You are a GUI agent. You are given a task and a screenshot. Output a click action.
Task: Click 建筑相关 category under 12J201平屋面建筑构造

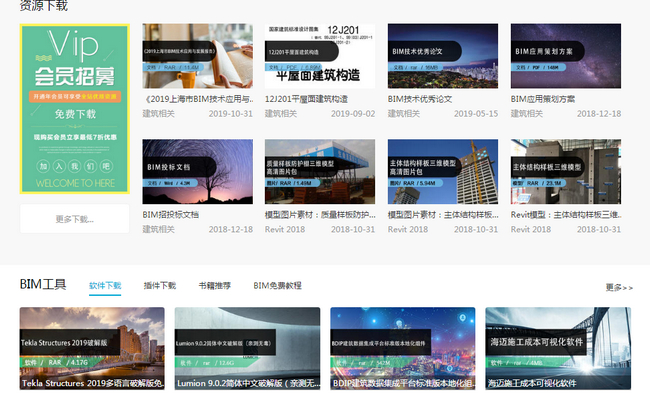(281, 114)
